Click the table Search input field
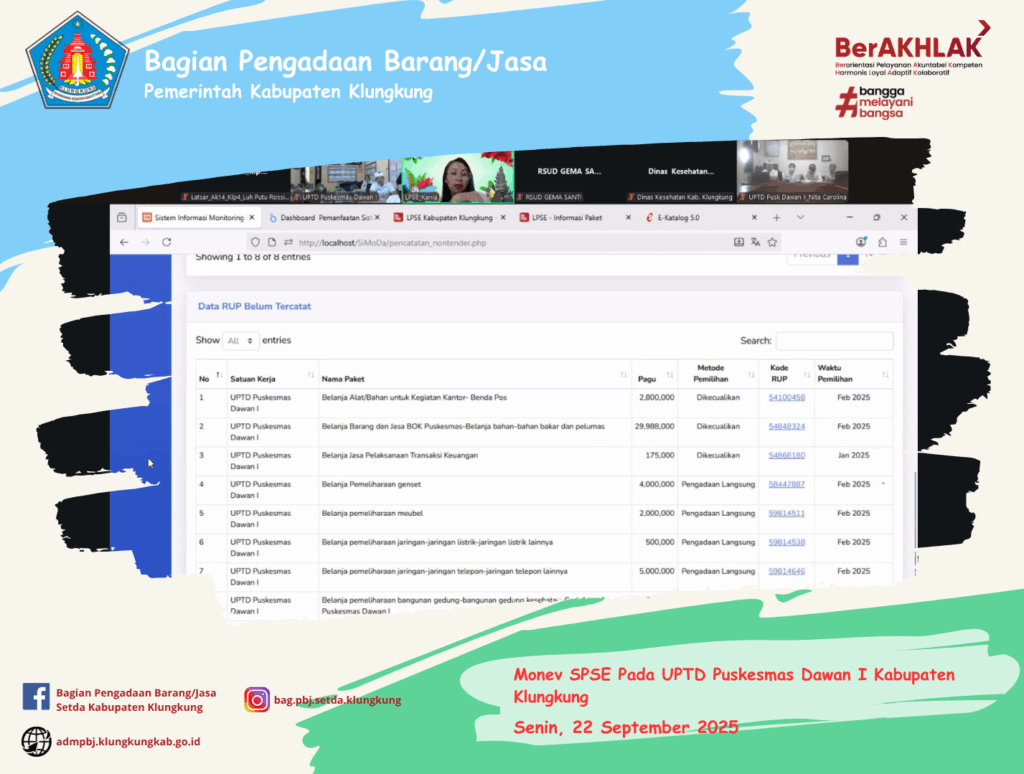 834,341
